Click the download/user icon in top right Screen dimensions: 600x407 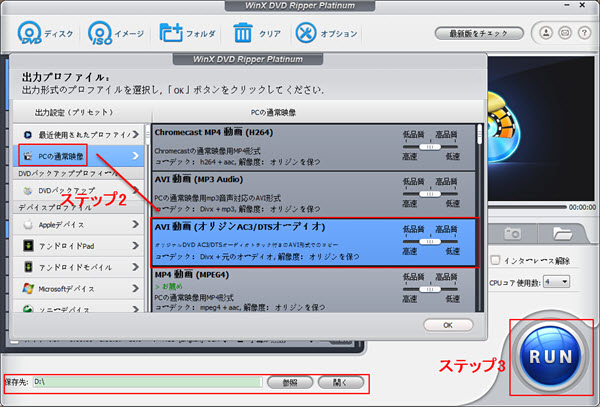(546, 33)
